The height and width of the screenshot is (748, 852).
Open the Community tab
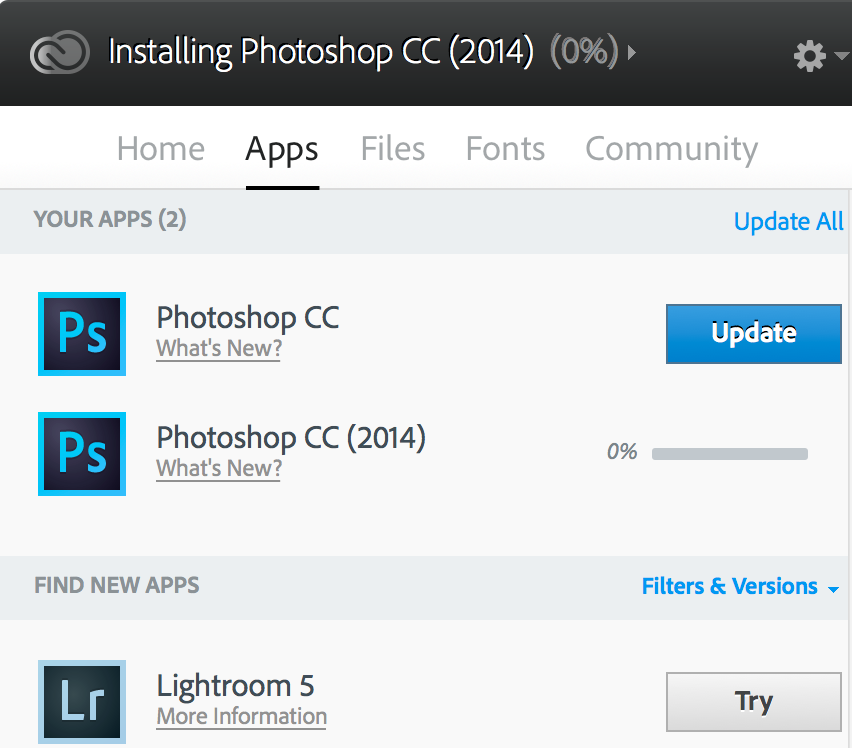[672, 149]
